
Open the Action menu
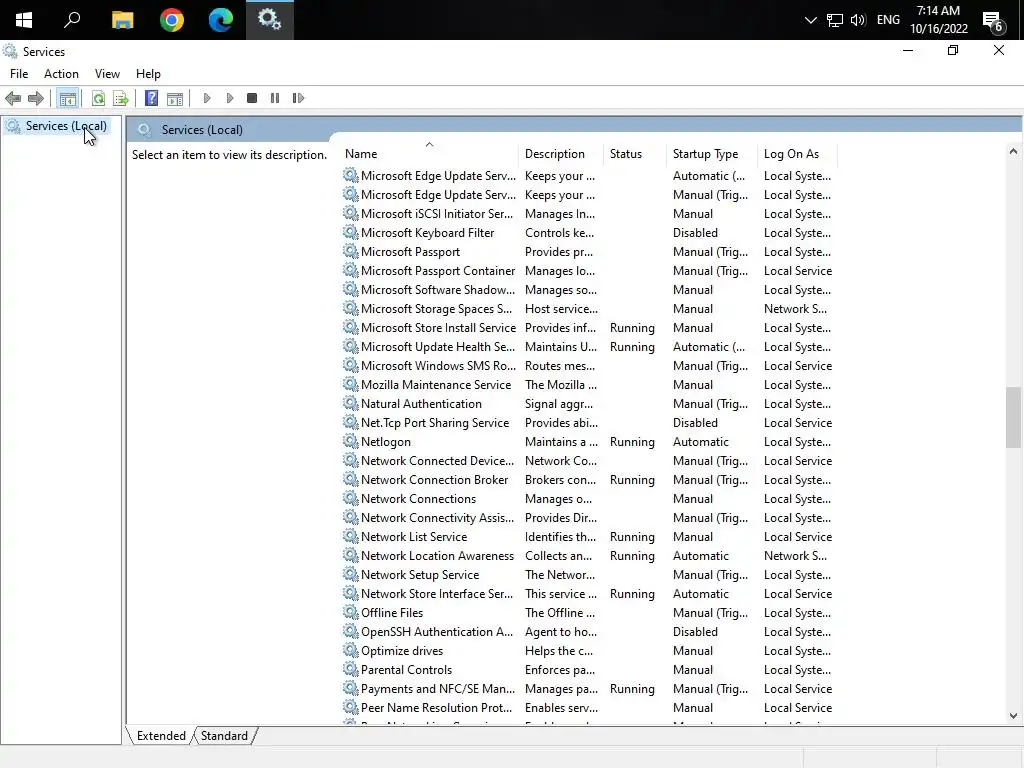click(61, 74)
